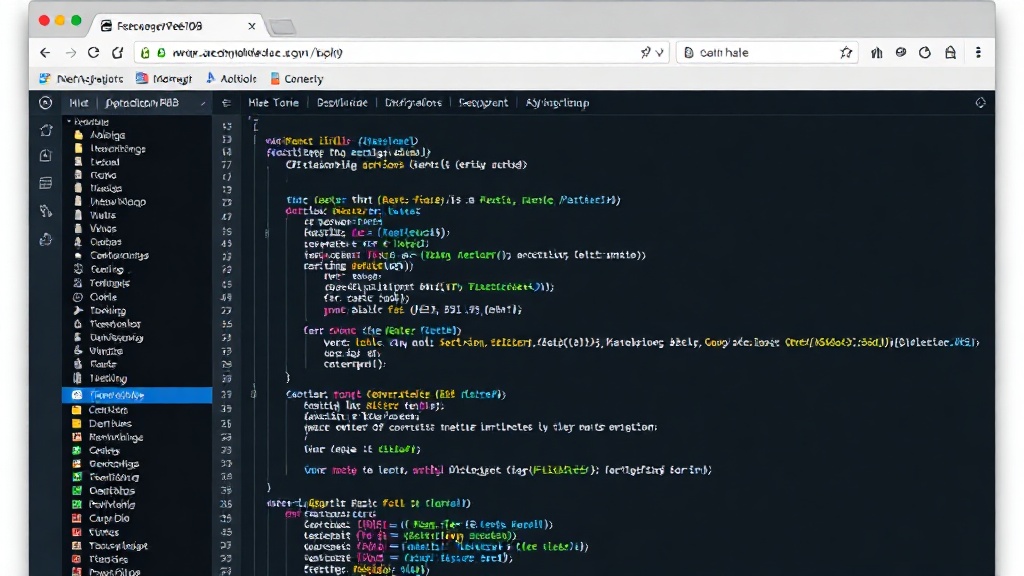This screenshot has width=1024, height=576.
Task: Click the browser forward arrow
Action: 70,53
